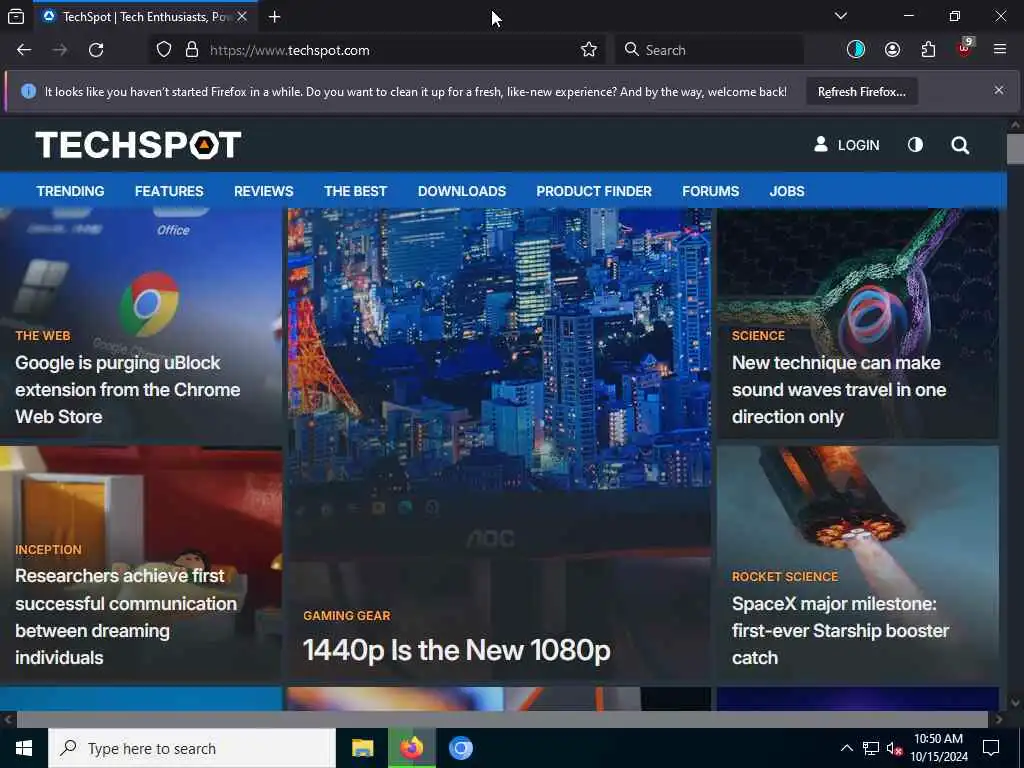Open the TechSpot site search icon
Image resolution: width=1024 pixels, height=768 pixels.
click(x=960, y=145)
